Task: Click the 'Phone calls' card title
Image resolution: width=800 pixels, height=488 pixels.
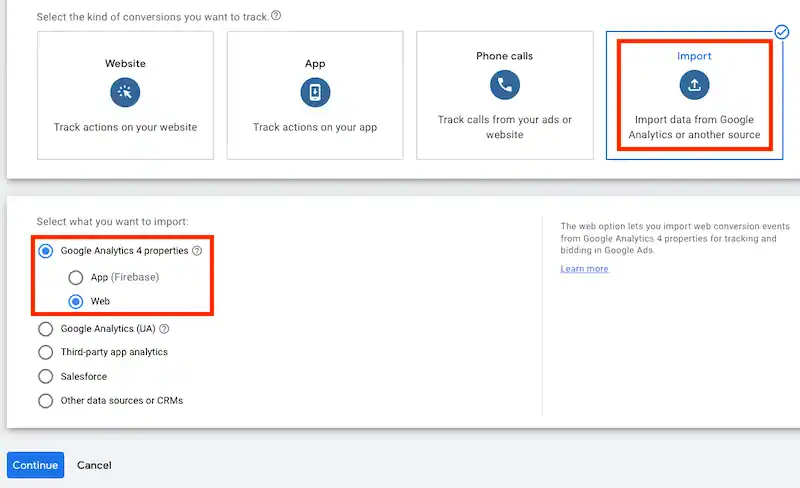Action: 505,56
